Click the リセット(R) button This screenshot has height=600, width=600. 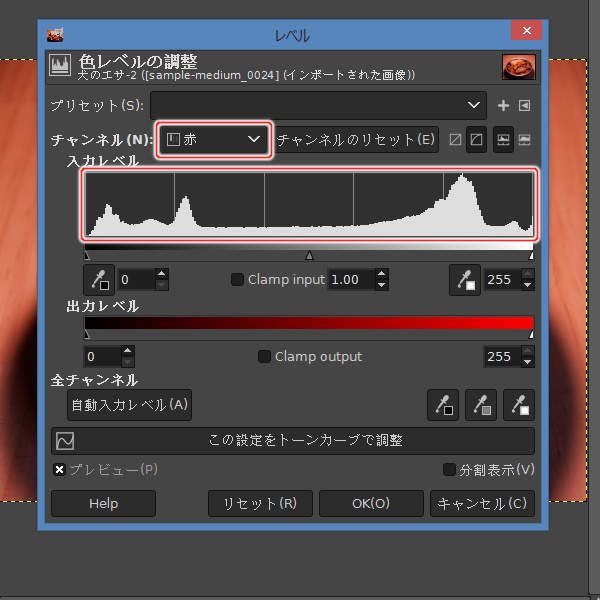[260, 504]
